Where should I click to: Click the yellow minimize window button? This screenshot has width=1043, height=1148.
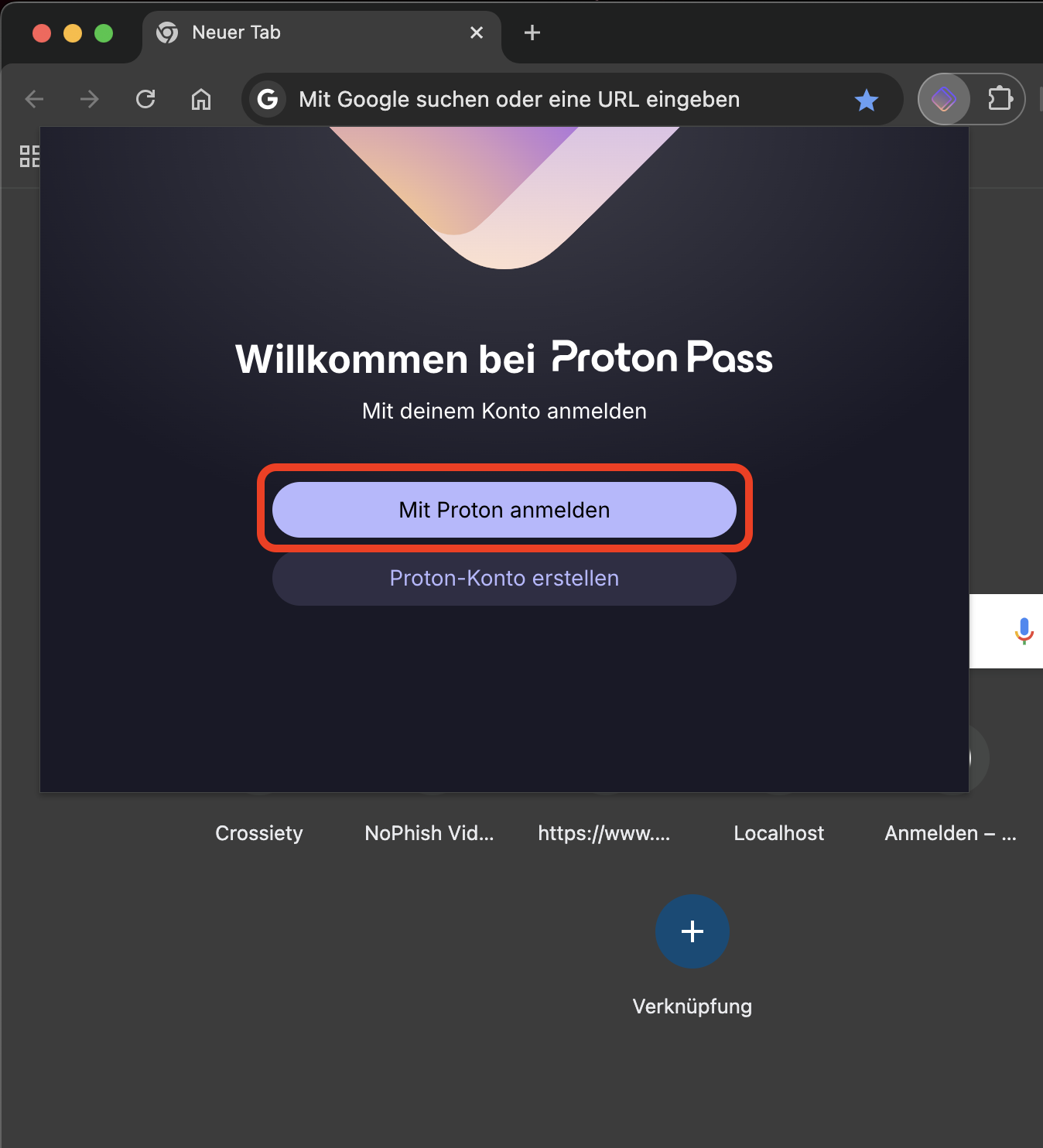[73, 33]
